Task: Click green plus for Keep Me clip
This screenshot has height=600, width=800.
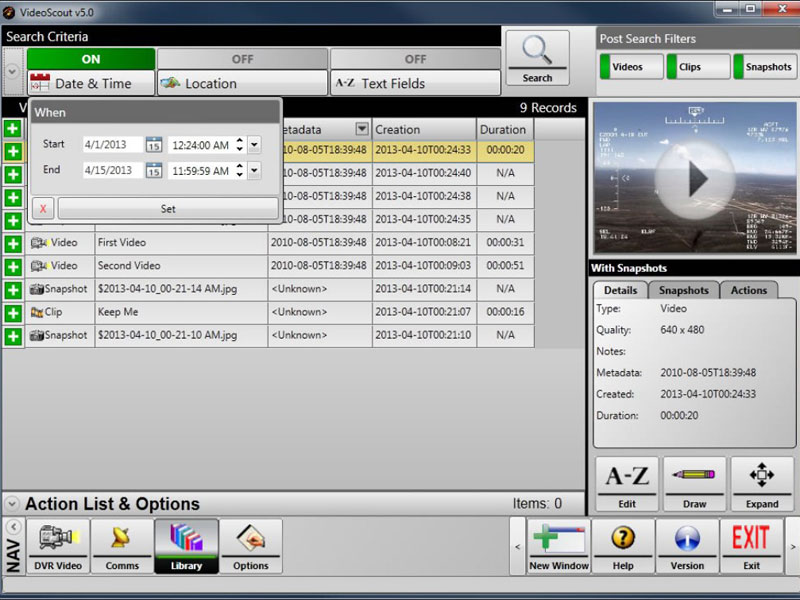Action: (x=13, y=313)
